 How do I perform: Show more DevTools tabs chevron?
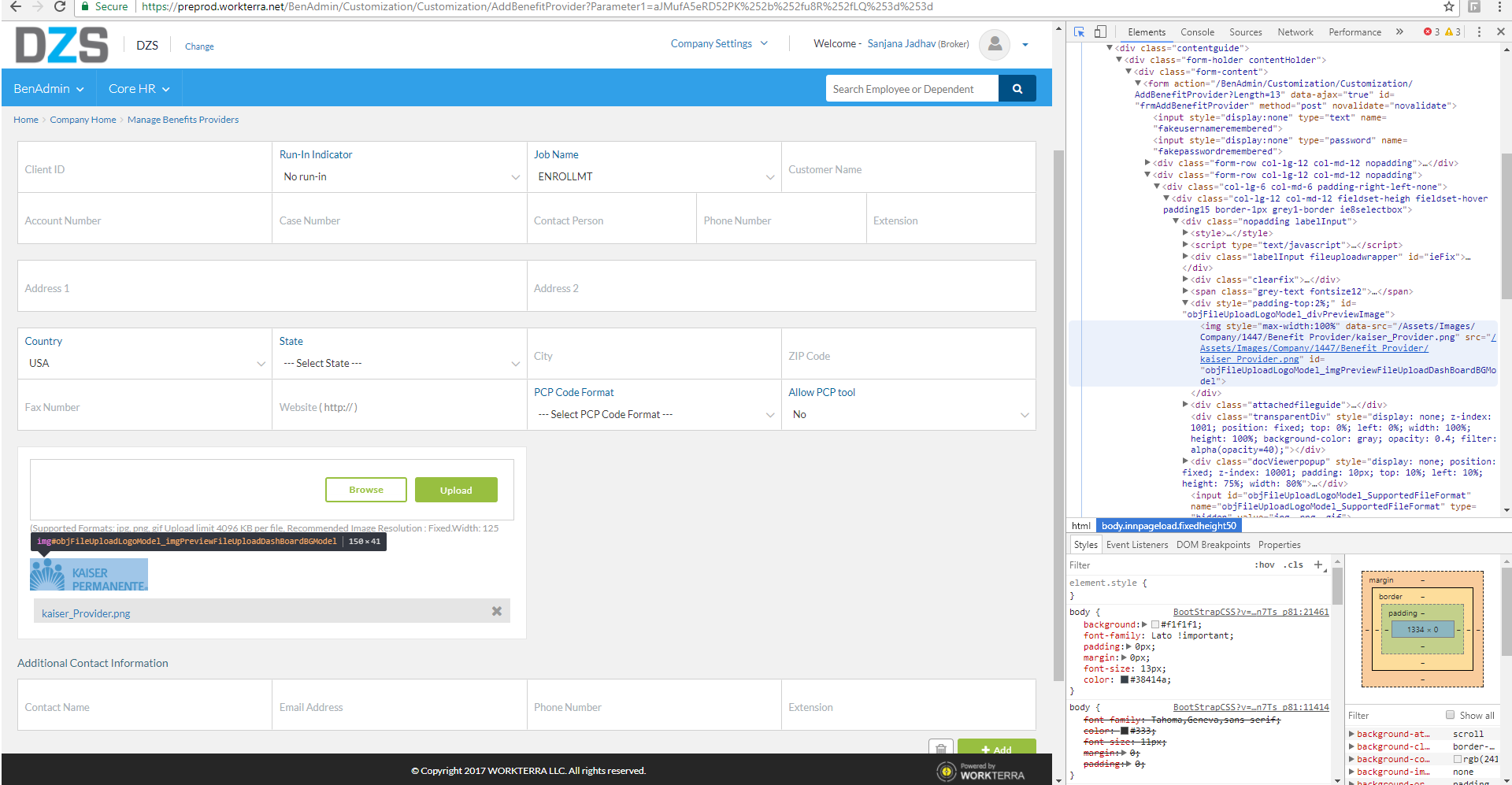(x=1399, y=31)
